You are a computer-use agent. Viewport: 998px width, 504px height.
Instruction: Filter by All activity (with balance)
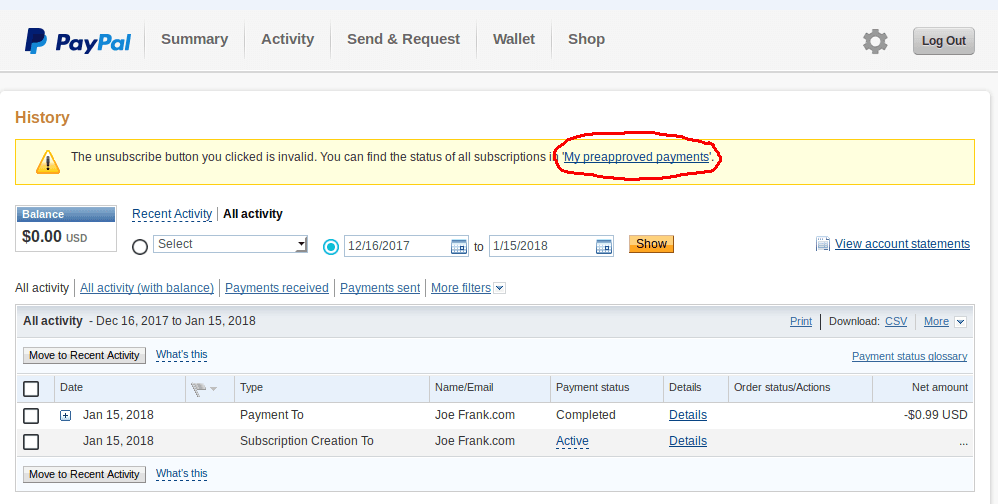147,288
